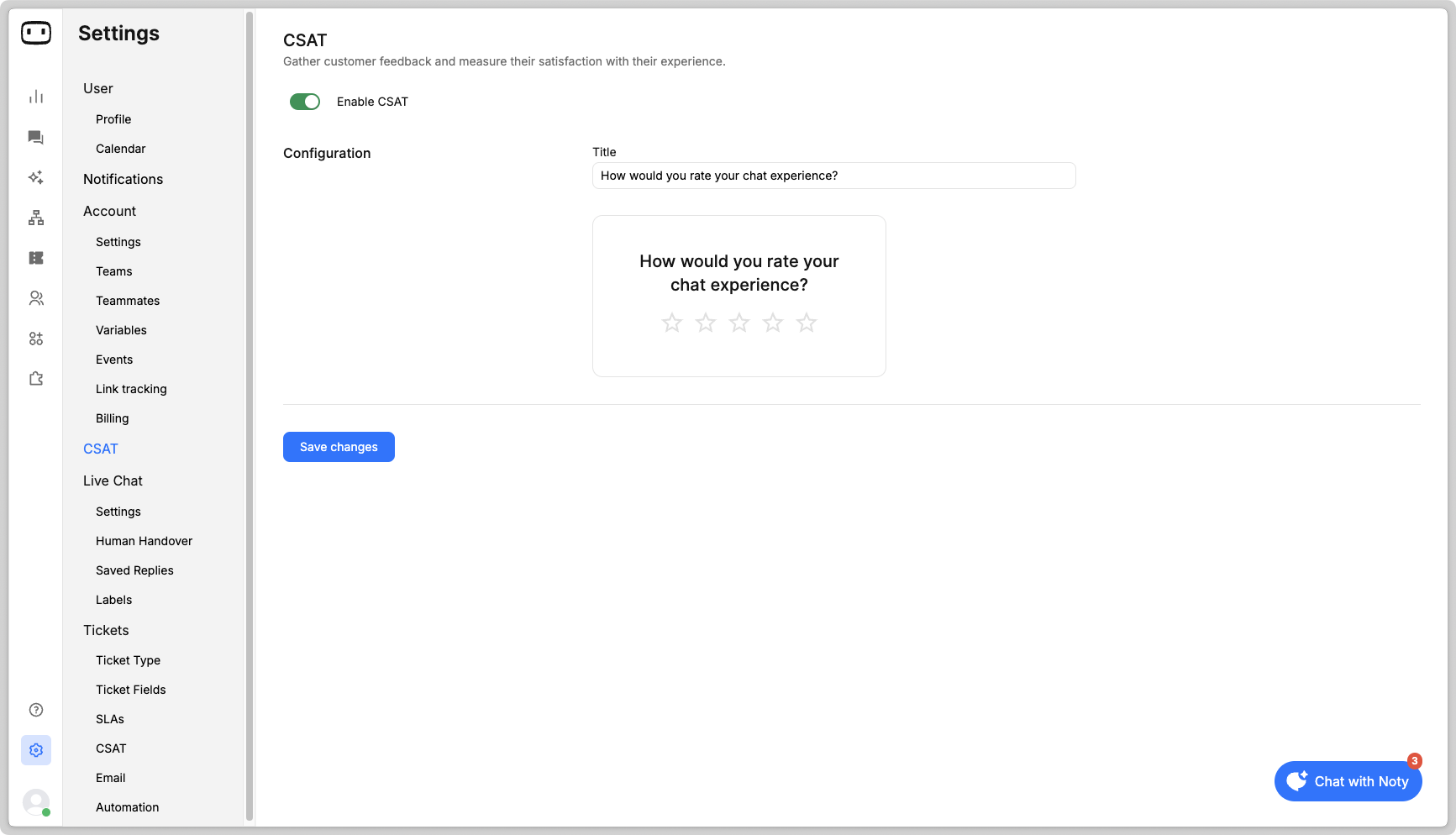Open Billing settings

coord(113,418)
